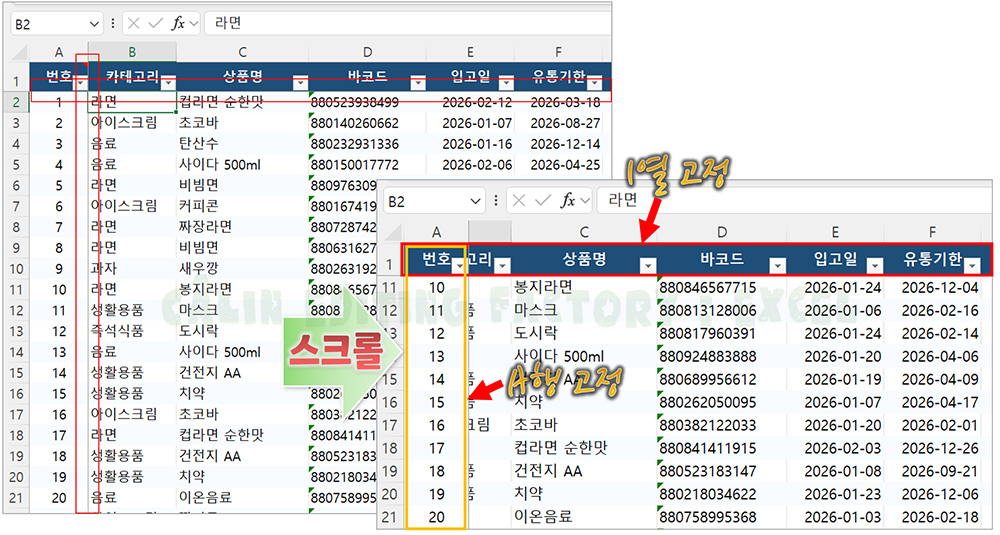This screenshot has height=535, width=1000.
Task: Open 번호 filter dropdown in right window
Action: point(459,266)
